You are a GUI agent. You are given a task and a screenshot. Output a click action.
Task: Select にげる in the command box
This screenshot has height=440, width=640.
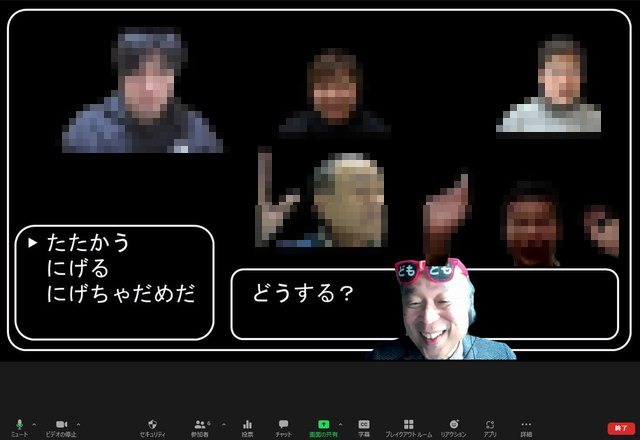[78, 268]
